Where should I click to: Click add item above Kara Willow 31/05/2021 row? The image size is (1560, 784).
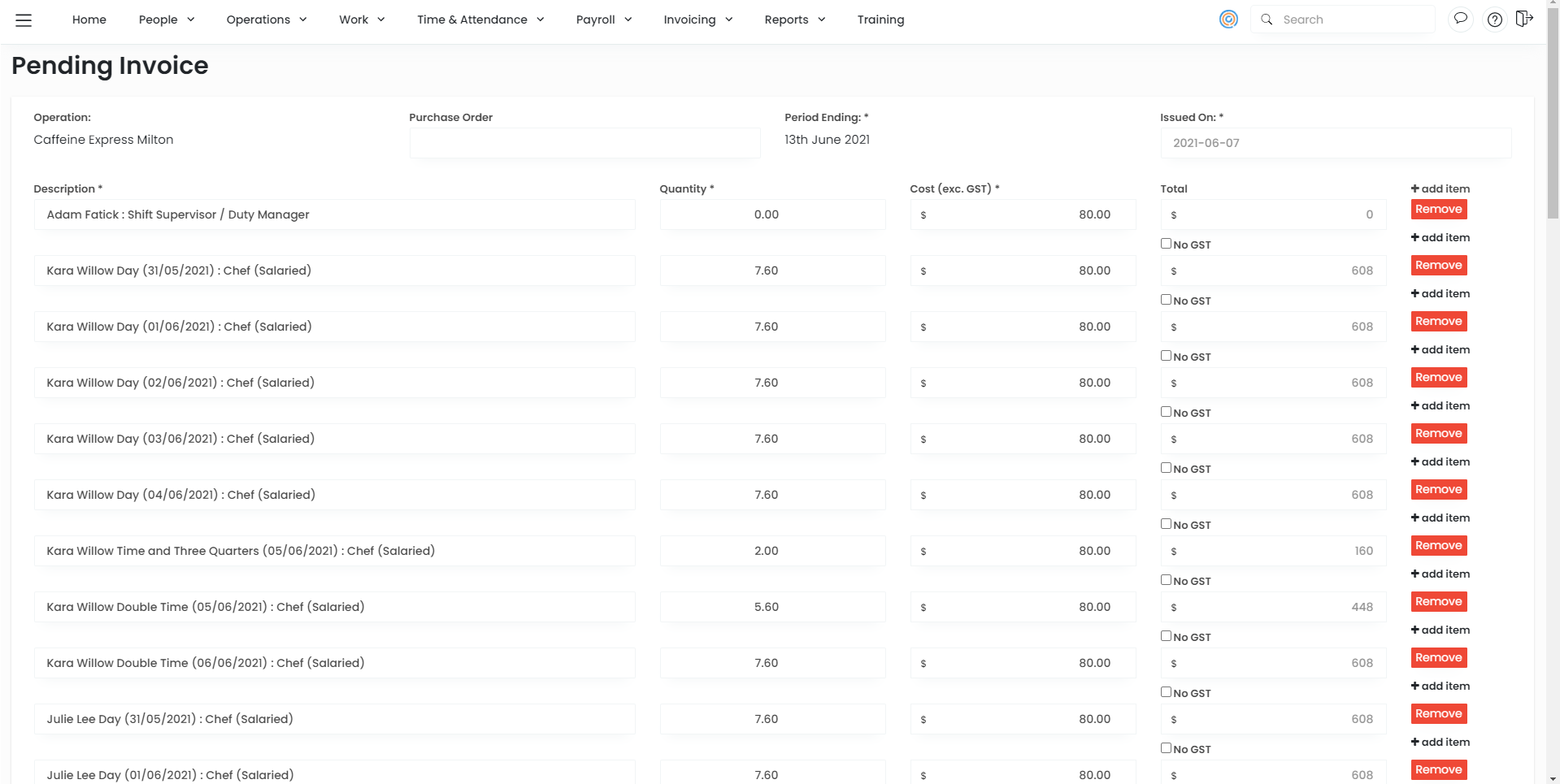[1440, 237]
